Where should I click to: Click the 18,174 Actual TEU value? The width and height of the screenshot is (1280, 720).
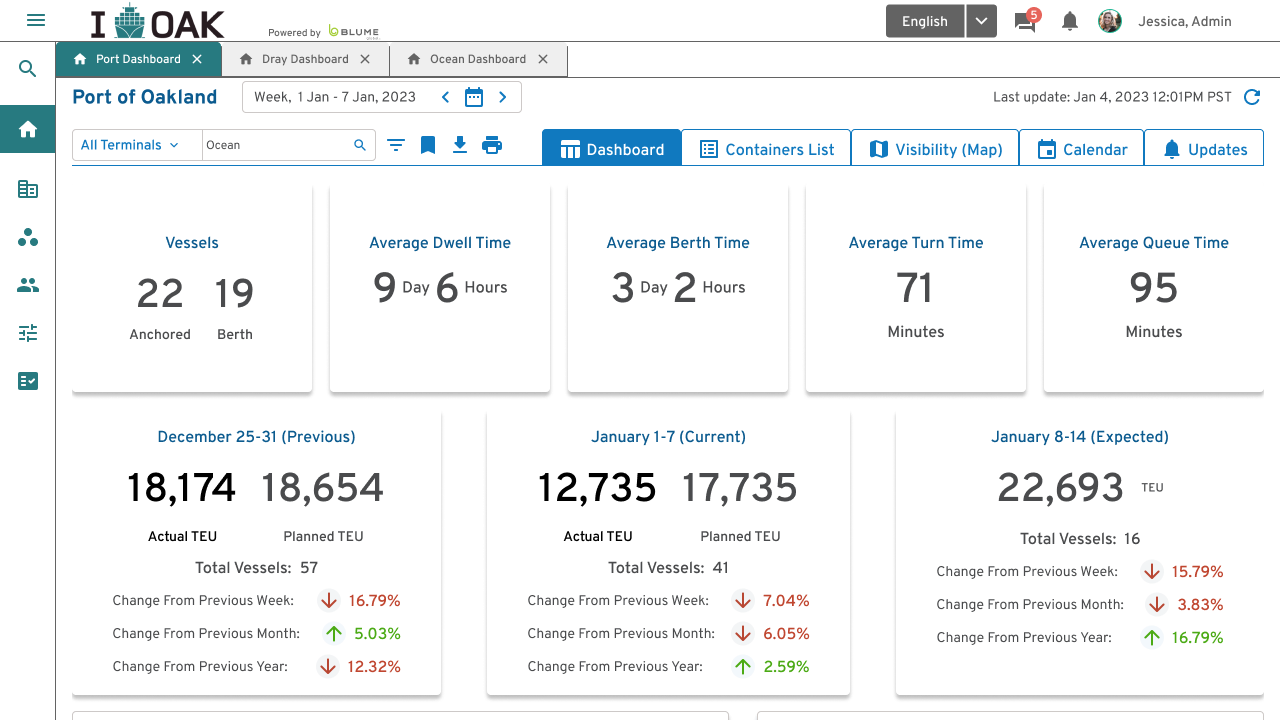tap(182, 487)
